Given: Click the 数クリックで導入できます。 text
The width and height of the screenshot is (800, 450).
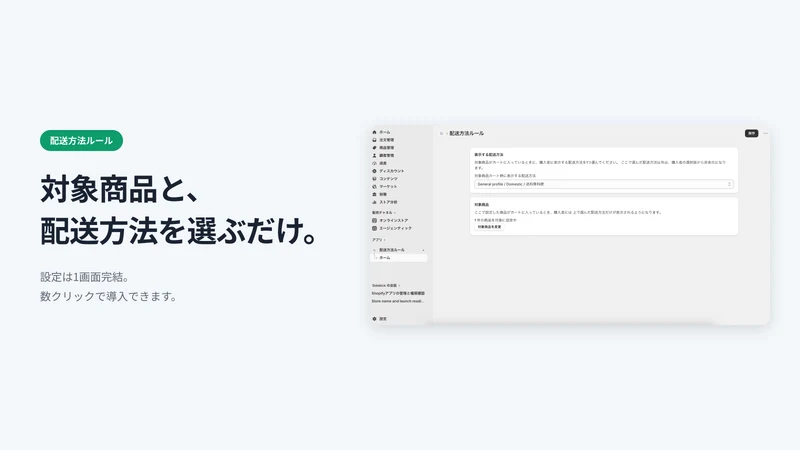Looking at the screenshot, I should [x=110, y=296].
